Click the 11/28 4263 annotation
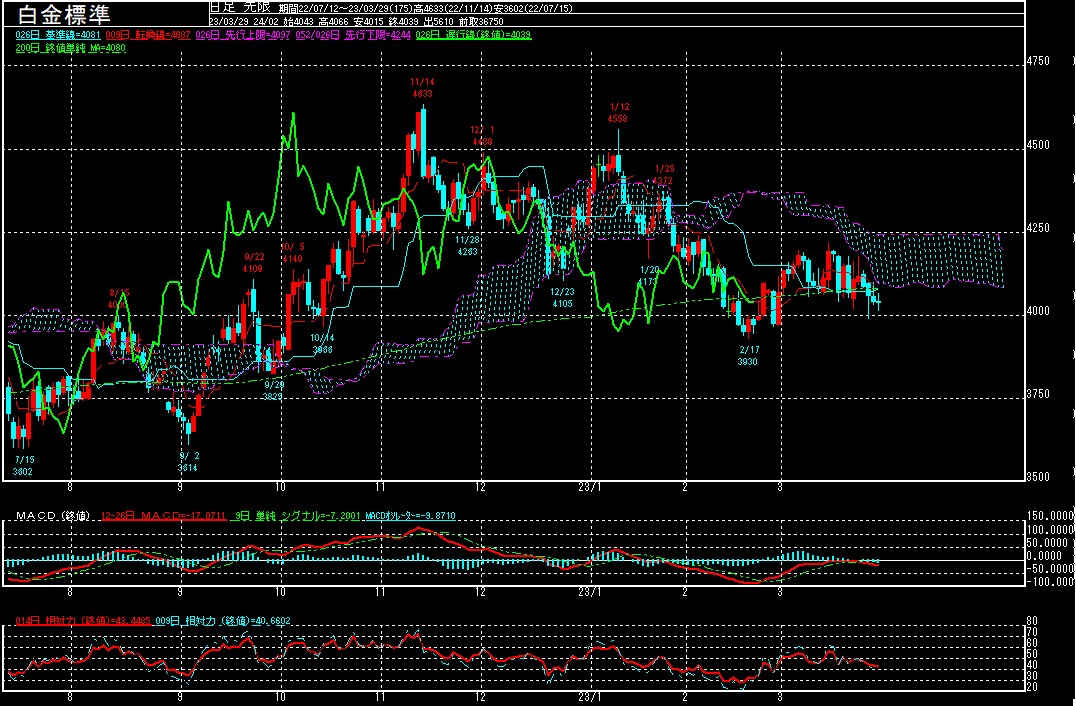The width and height of the screenshot is (1076, 706). [467, 246]
